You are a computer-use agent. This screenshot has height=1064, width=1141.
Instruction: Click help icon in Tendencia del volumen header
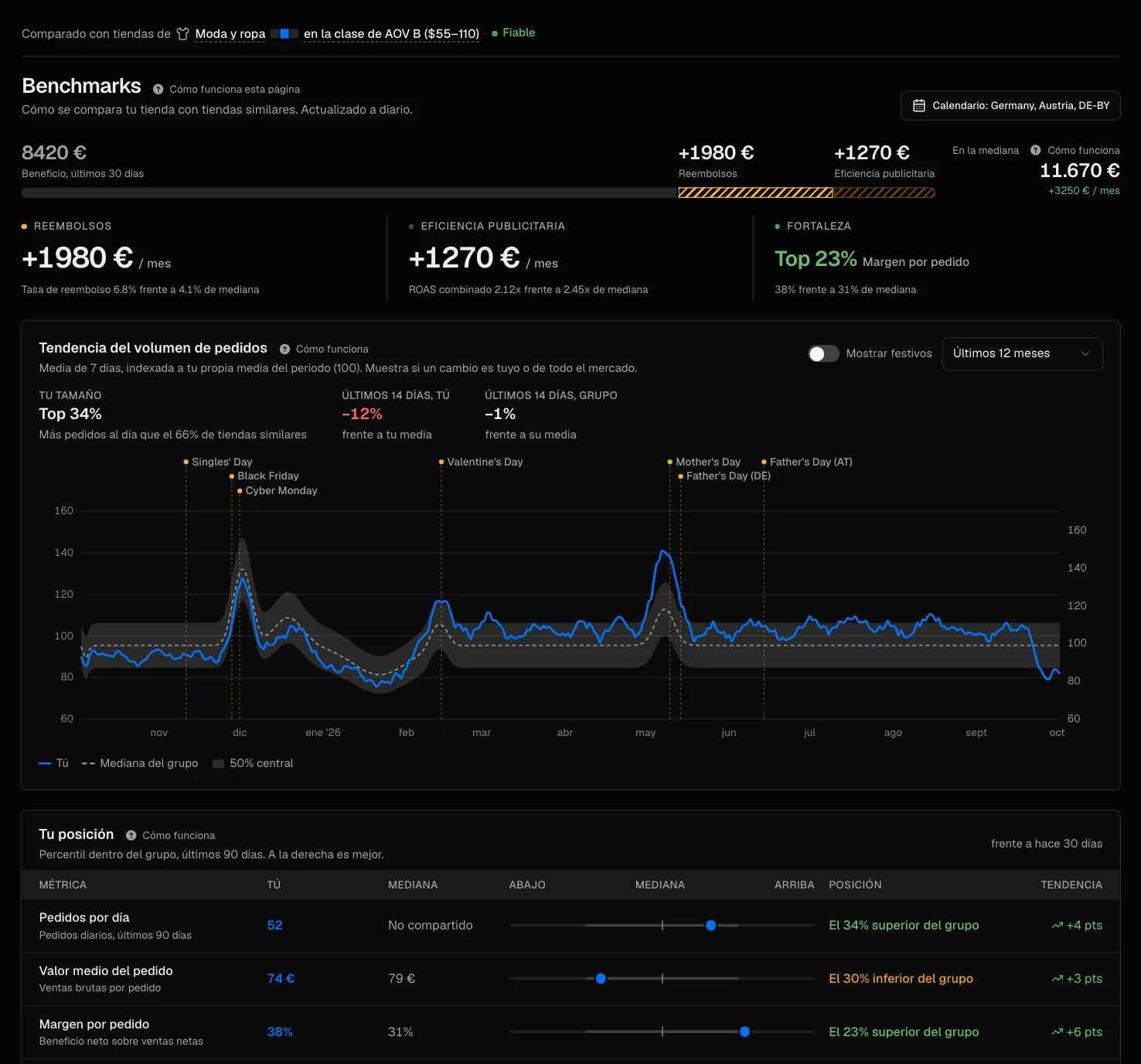(284, 350)
